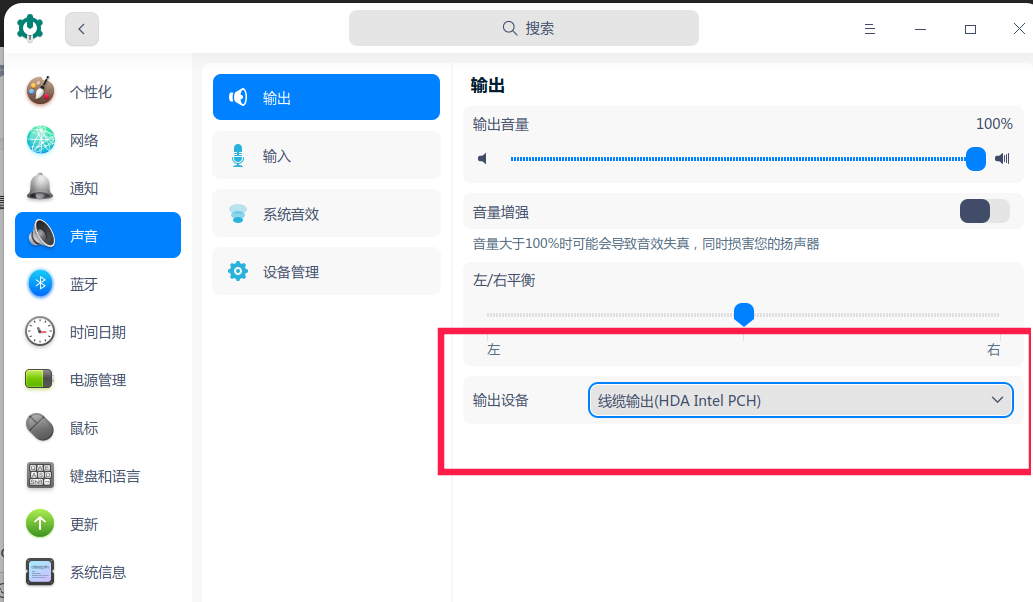Select 网络 in the sidebar
The height and width of the screenshot is (602, 1033).
click(98, 140)
